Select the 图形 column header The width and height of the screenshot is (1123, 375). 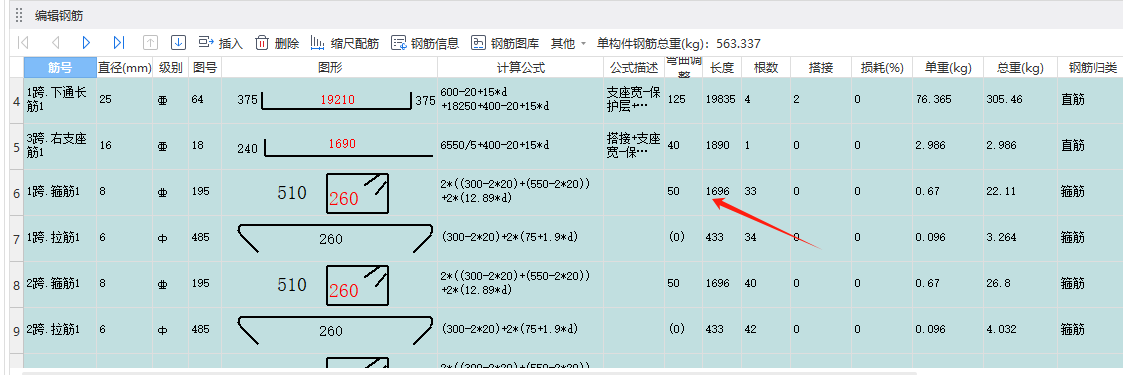329,67
